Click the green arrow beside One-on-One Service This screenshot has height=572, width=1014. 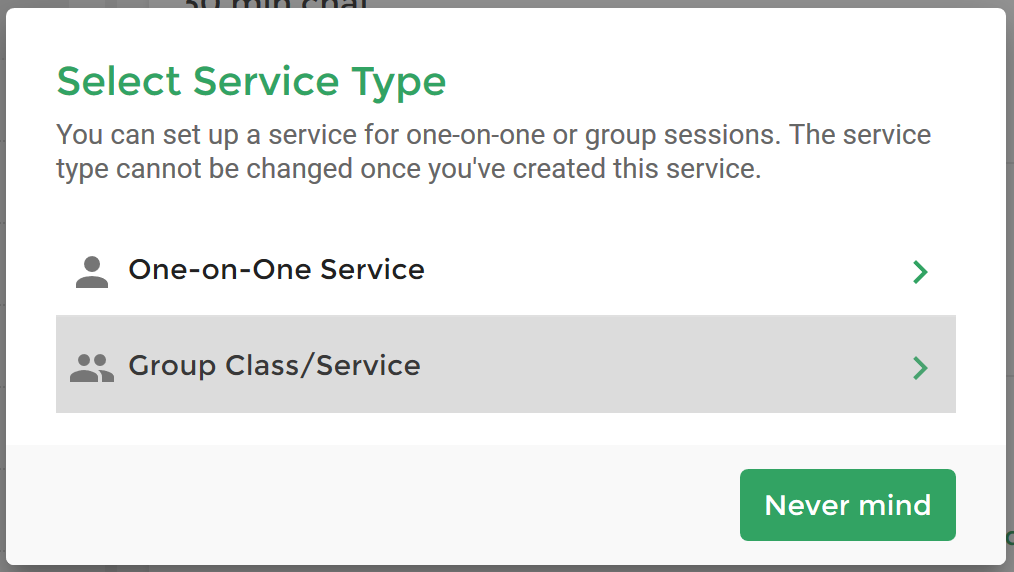pos(920,272)
